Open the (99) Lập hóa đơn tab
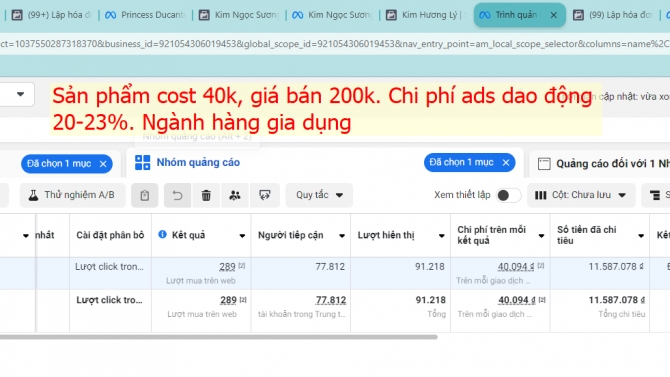Image resolution: width=670 pixels, height=377 pixels. point(614,15)
